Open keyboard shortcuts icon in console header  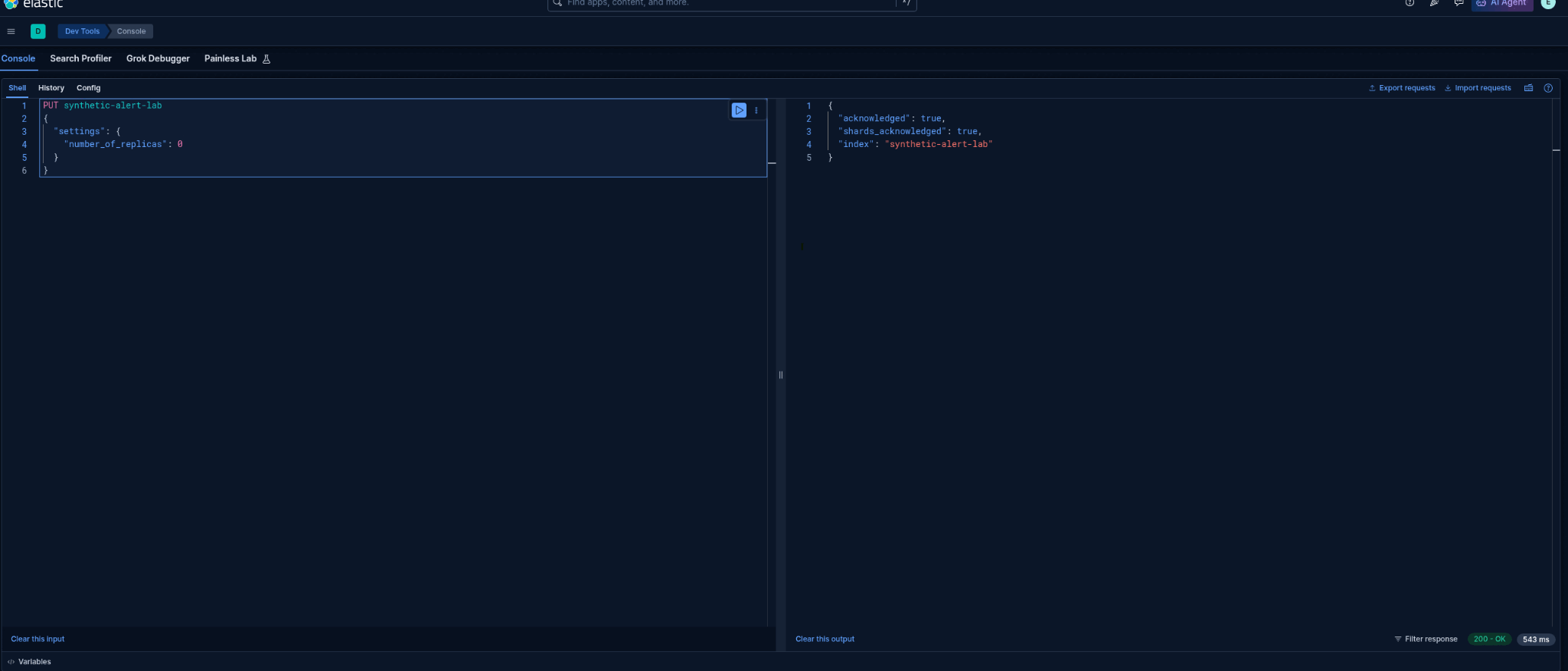1528,88
